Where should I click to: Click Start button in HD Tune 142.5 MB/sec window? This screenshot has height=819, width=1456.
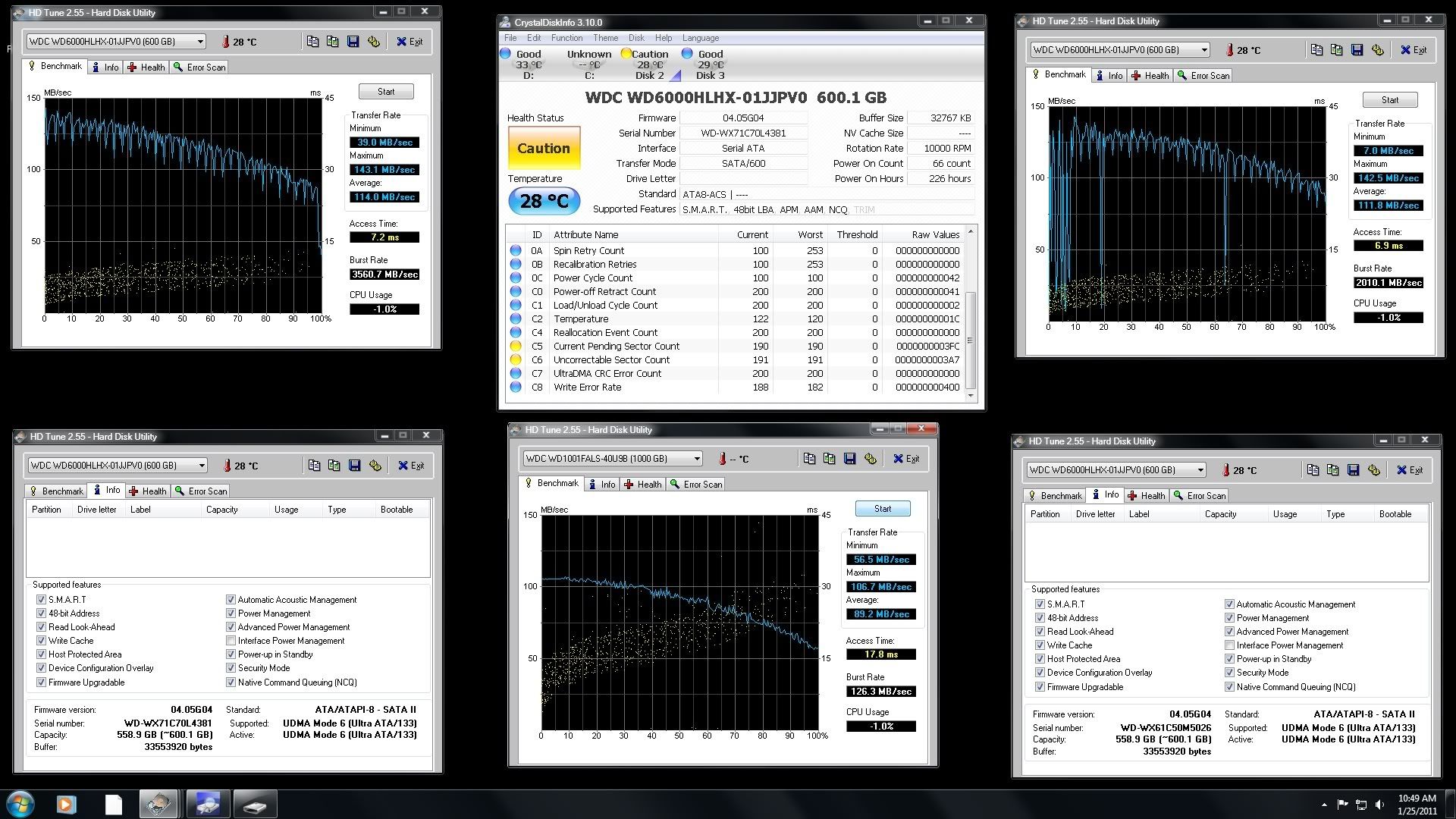coord(1390,100)
